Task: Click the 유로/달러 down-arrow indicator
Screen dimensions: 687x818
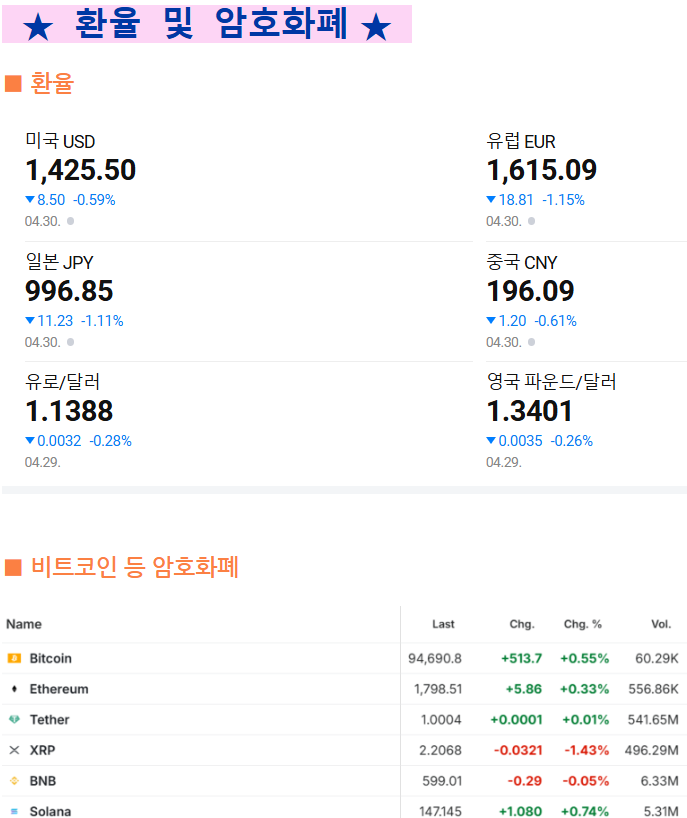Action: (30, 440)
